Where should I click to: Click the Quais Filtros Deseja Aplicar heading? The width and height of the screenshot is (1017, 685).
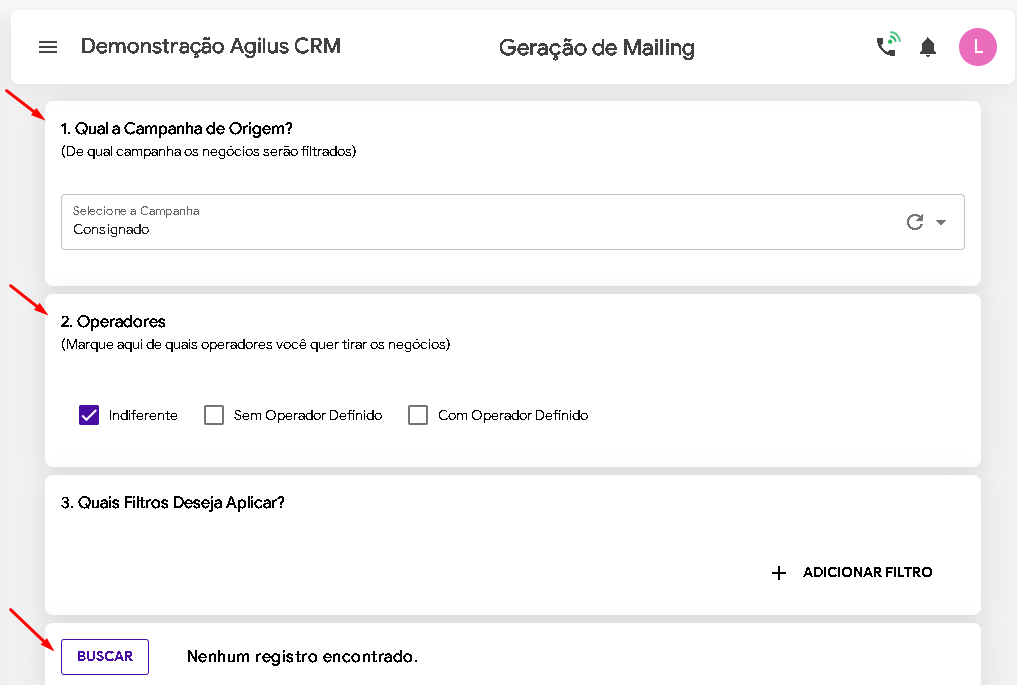[173, 503]
